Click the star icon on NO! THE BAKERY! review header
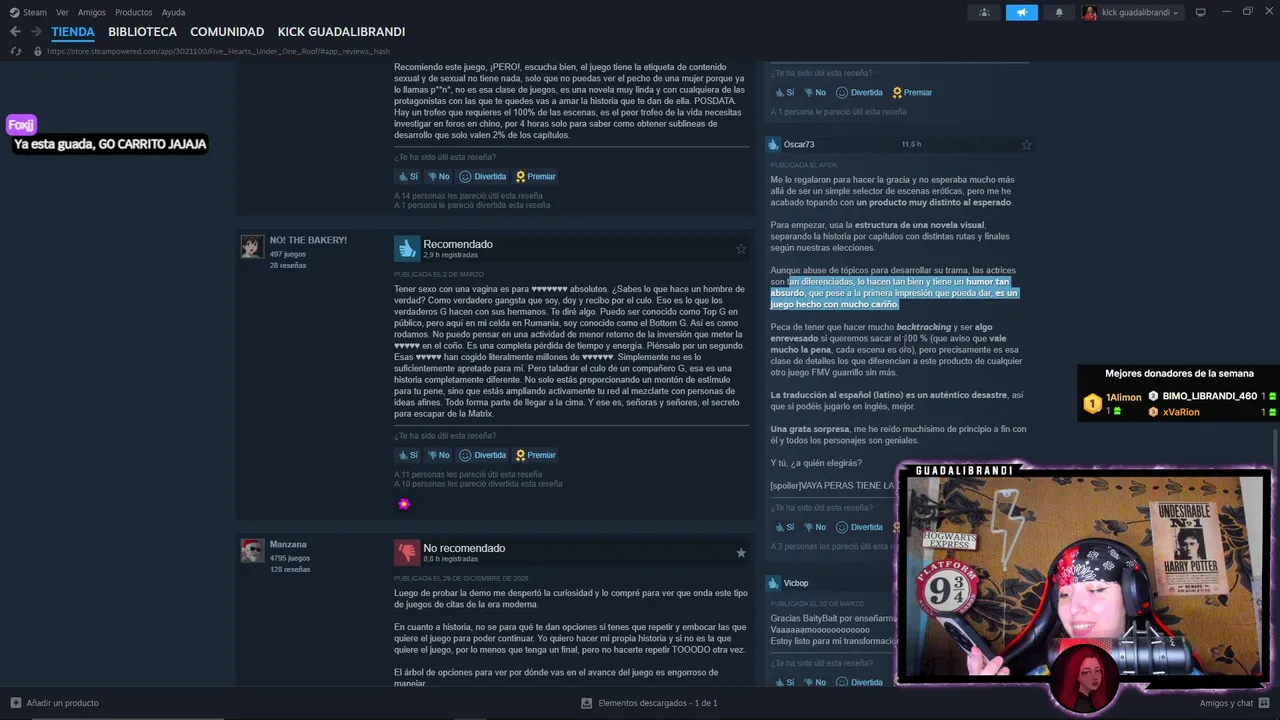 click(x=741, y=249)
